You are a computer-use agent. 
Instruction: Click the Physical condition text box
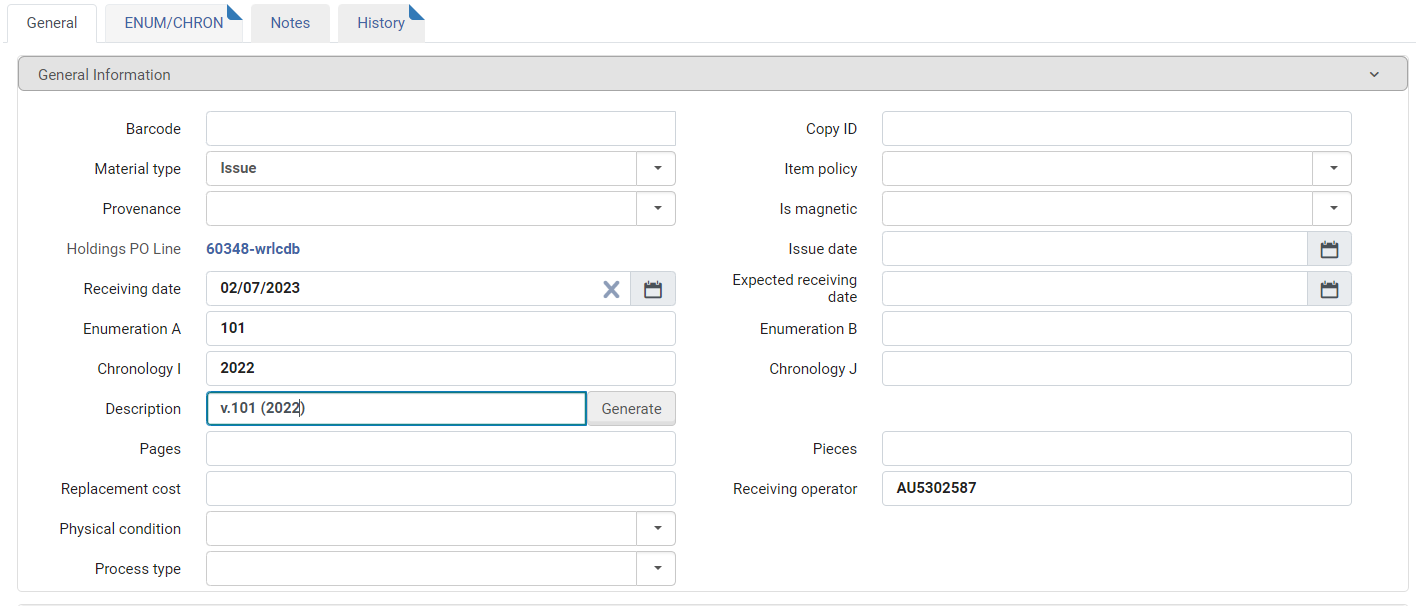[x=421, y=529]
